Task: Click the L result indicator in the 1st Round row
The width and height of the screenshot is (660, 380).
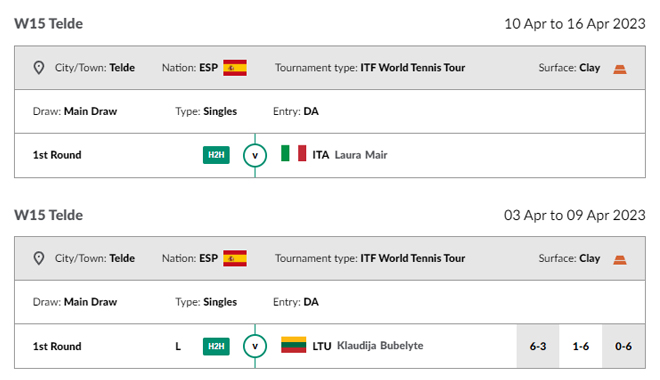Action: [178, 346]
